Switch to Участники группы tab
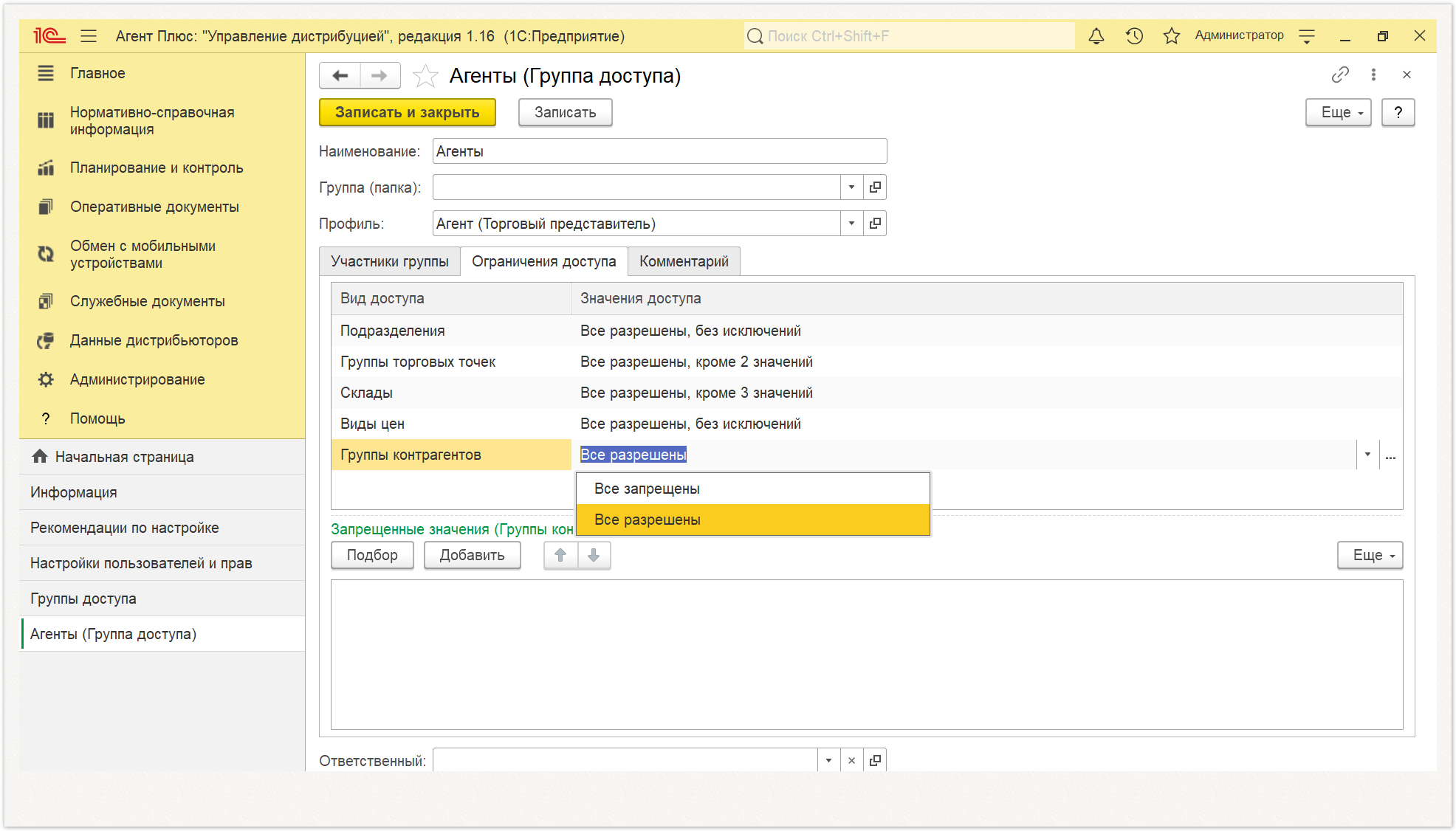The image size is (1456, 831). coord(390,261)
